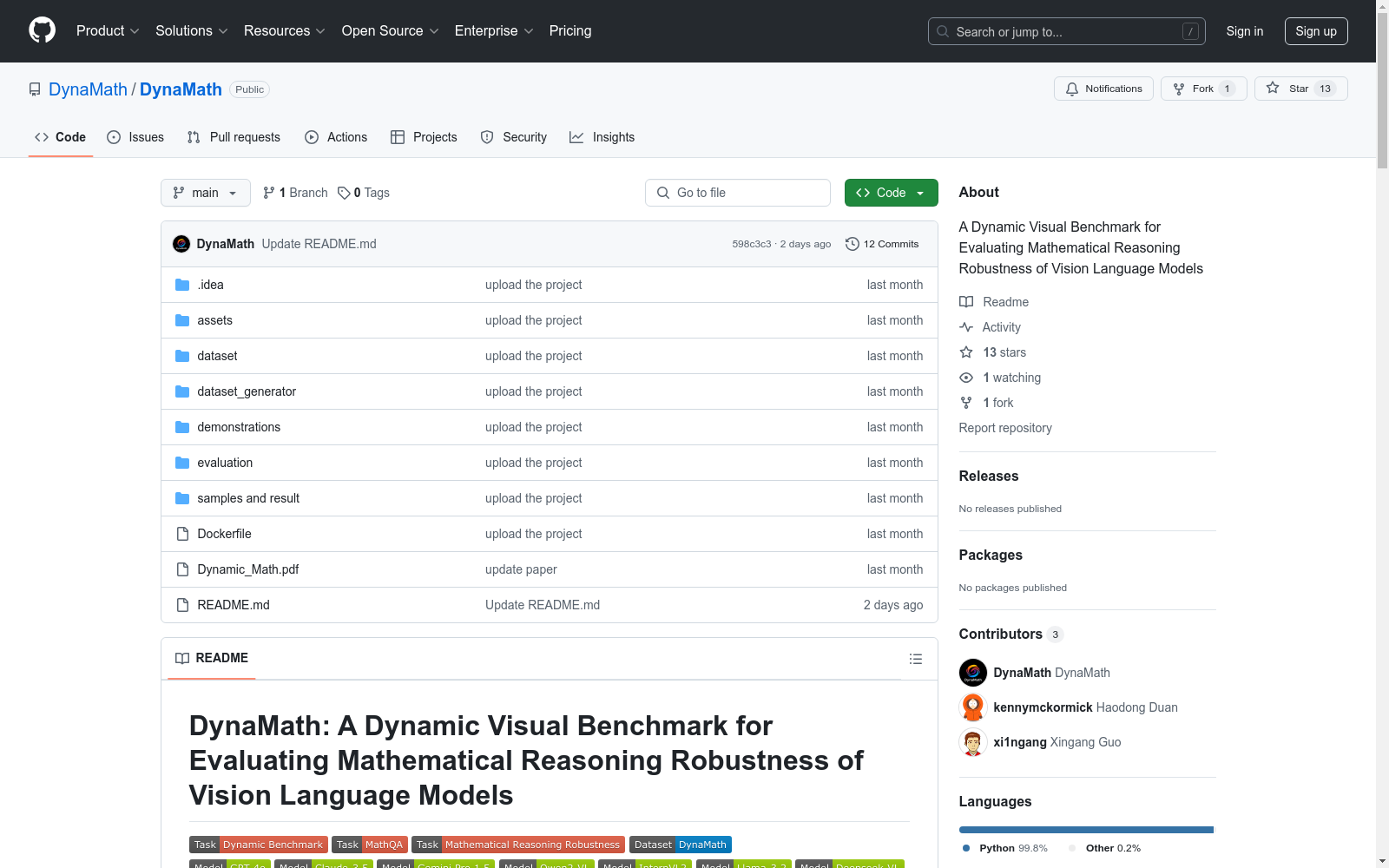Viewport: 1389px width, 868px height.
Task: Open the Dynamic_Math.pdf file
Action: coord(247,569)
